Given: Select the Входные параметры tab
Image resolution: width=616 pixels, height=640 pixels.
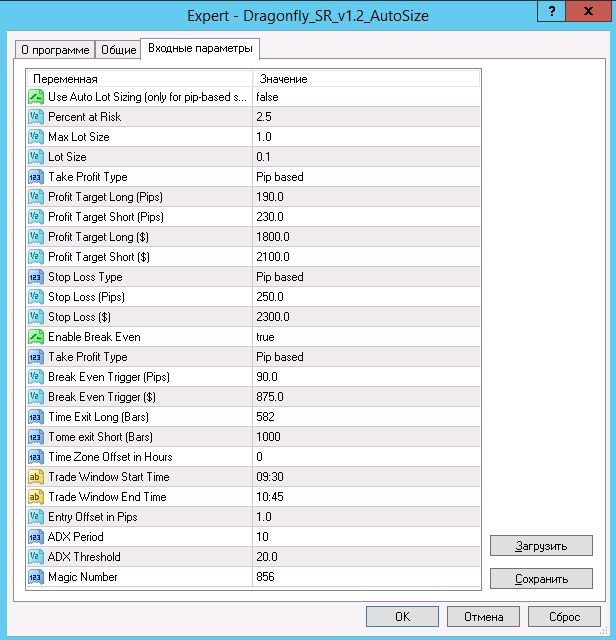Looking at the screenshot, I should point(200,49).
